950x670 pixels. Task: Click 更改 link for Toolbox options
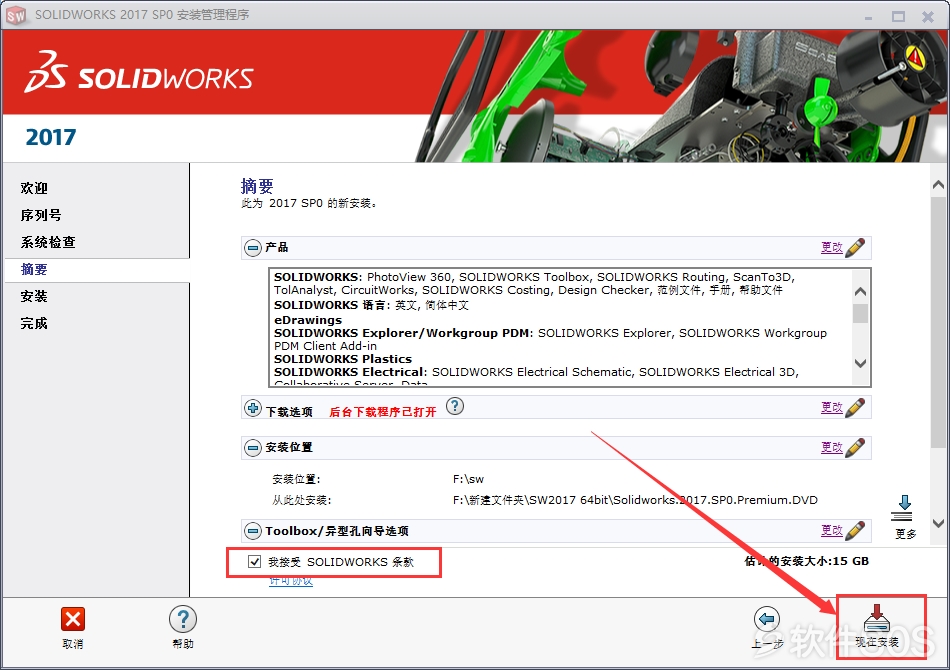tap(832, 530)
